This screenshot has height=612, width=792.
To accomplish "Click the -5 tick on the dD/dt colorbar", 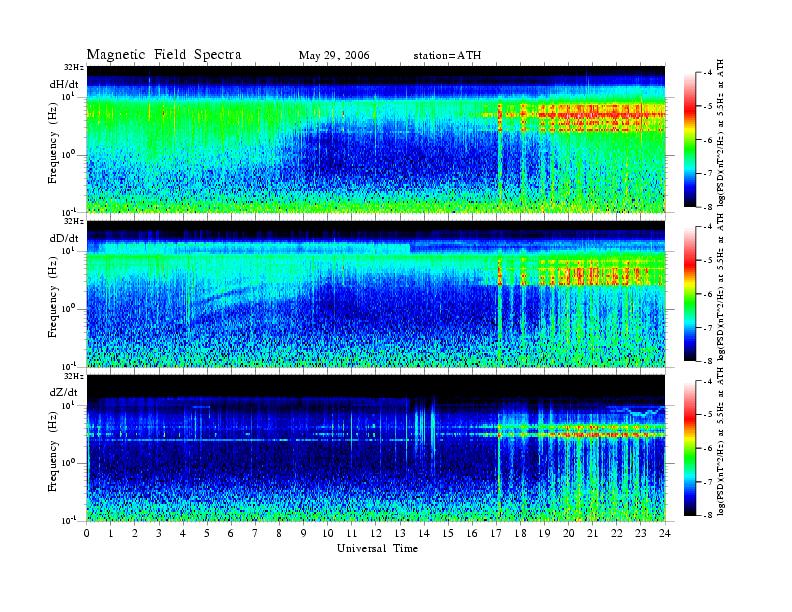I will click(x=709, y=260).
